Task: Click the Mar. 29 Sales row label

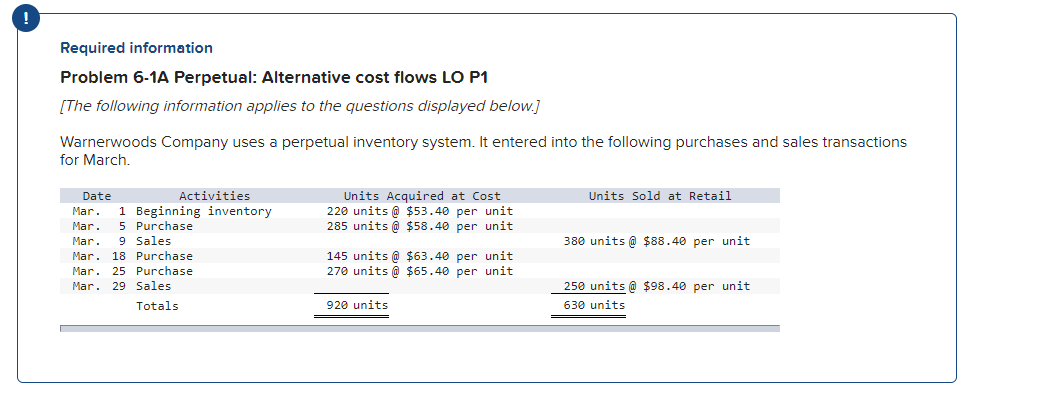Action: (153, 286)
